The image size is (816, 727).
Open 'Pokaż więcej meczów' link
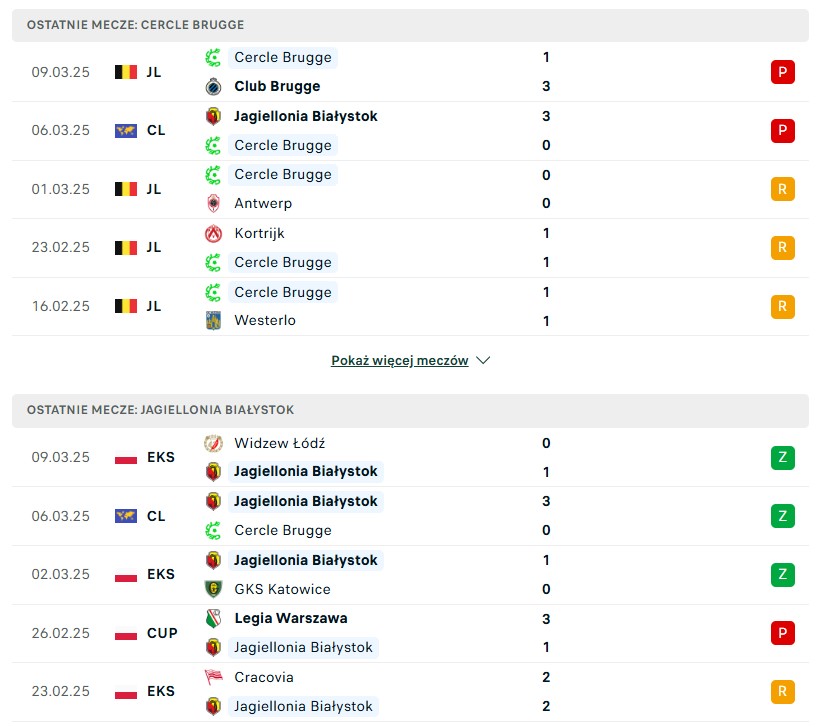point(399,361)
